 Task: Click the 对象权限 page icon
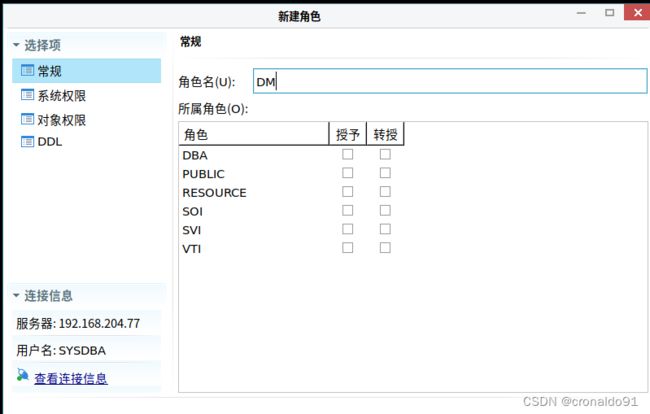(x=27, y=119)
